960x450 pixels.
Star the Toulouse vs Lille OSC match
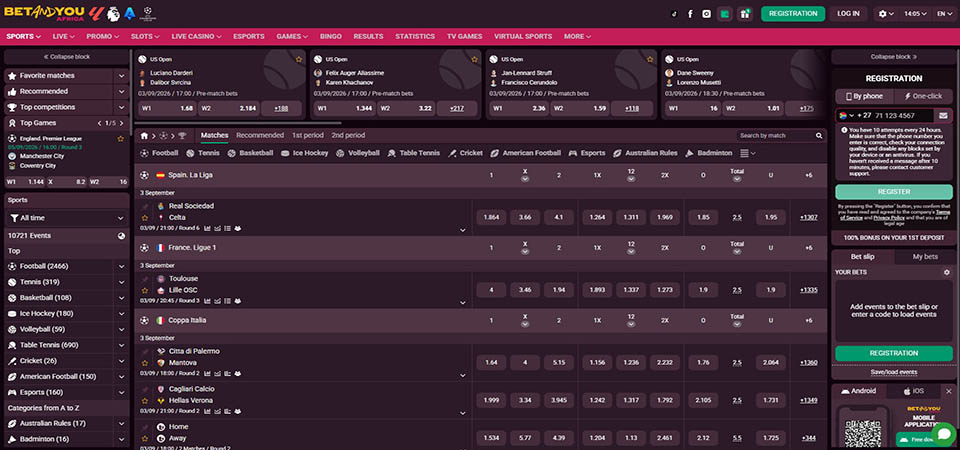click(145, 290)
